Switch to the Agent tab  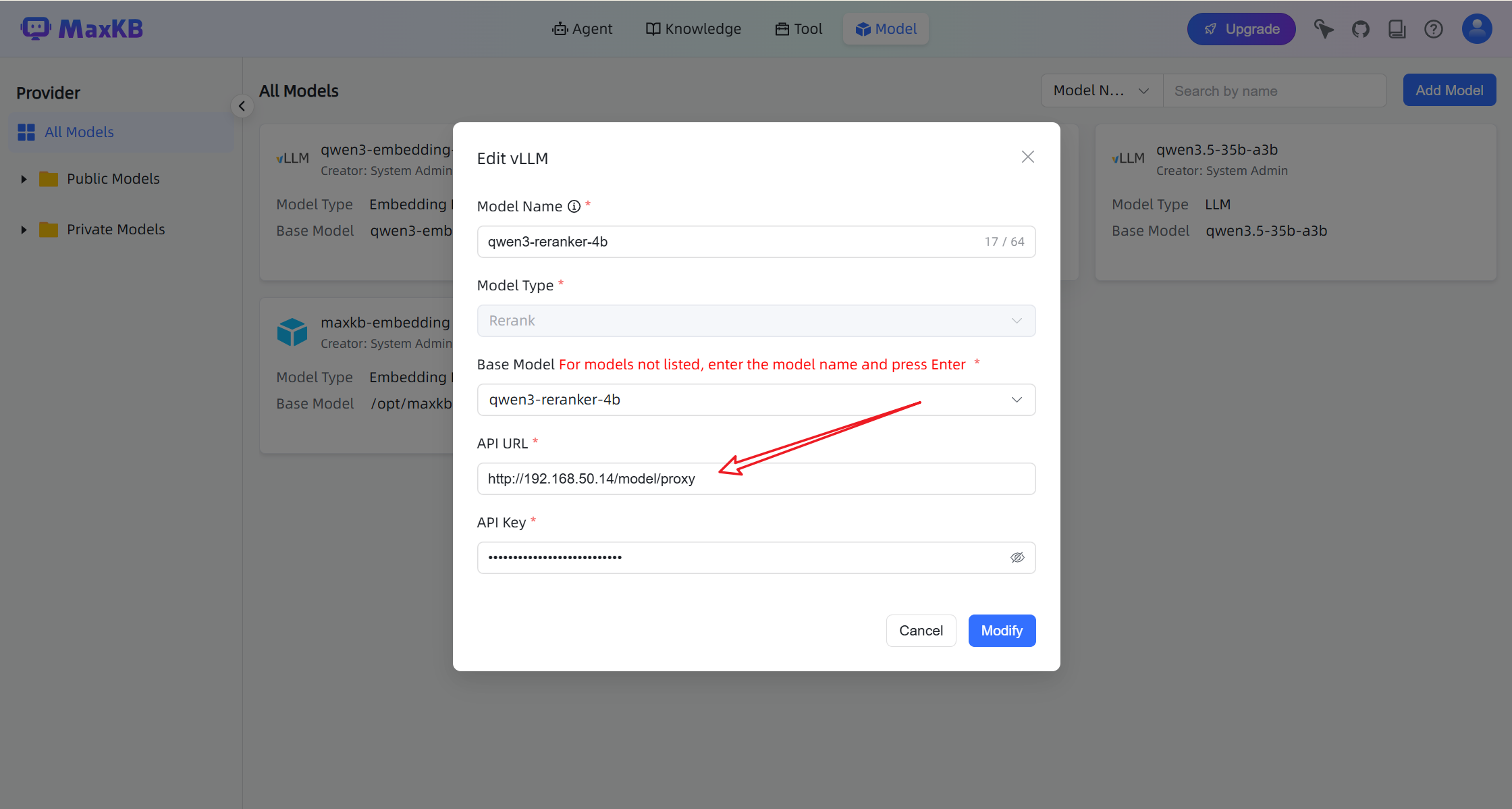[x=582, y=29]
